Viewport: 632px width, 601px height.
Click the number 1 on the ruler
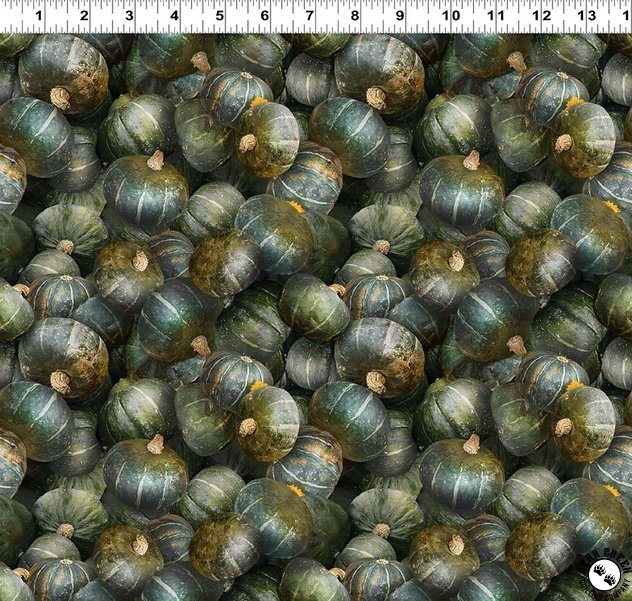pos(38,15)
